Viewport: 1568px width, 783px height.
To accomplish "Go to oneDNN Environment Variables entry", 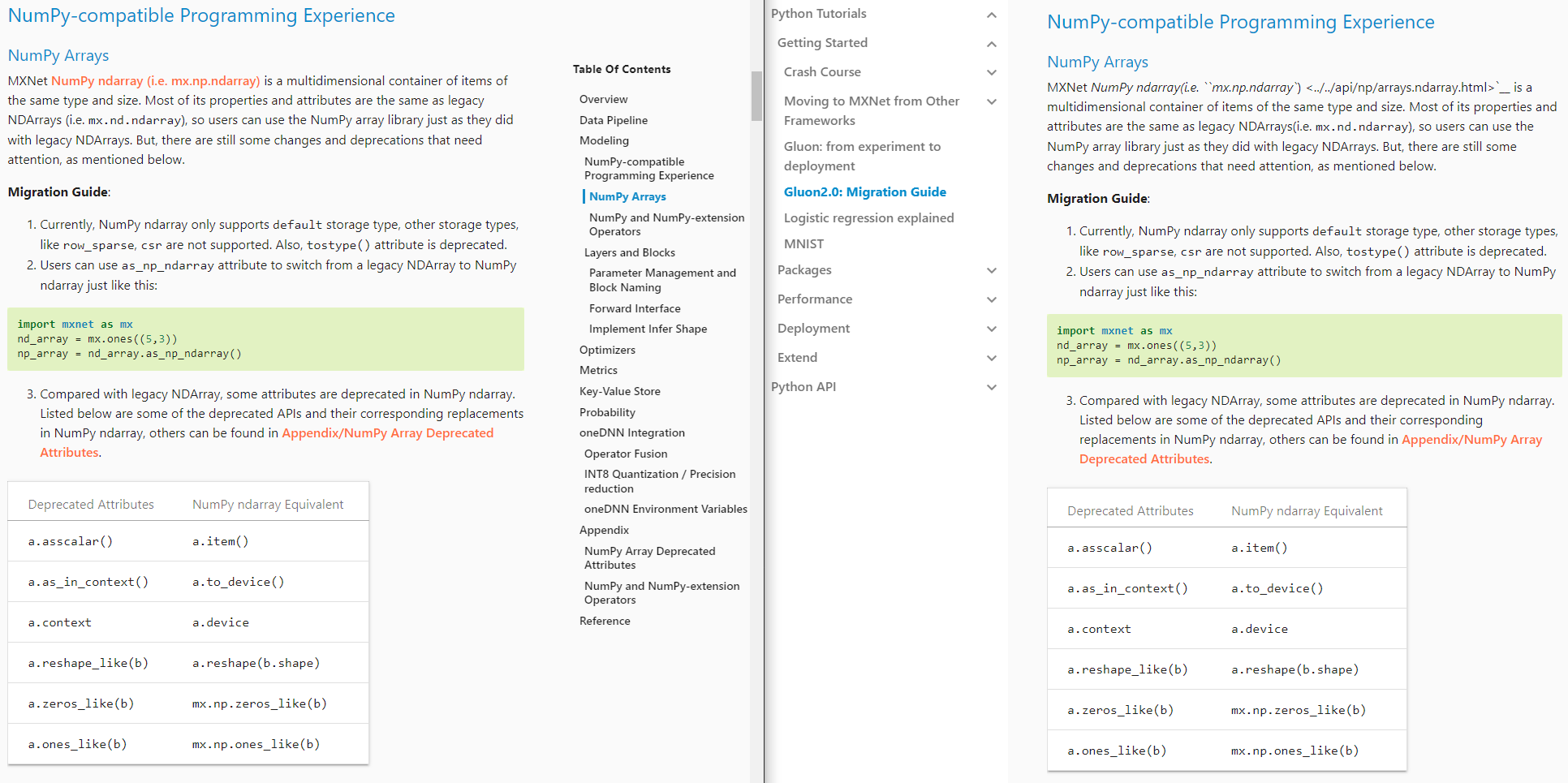I will click(x=666, y=510).
